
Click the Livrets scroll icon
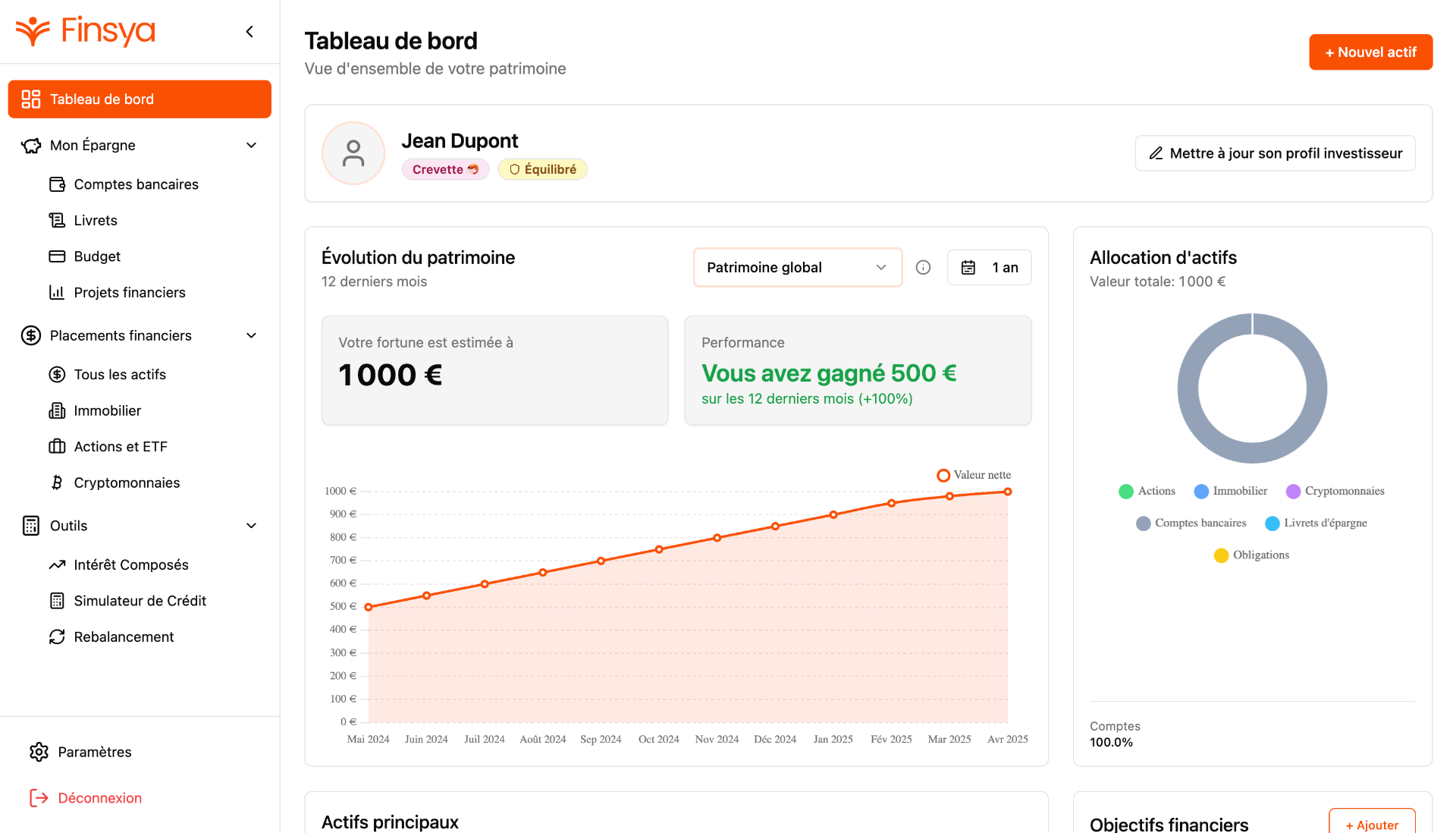point(57,221)
